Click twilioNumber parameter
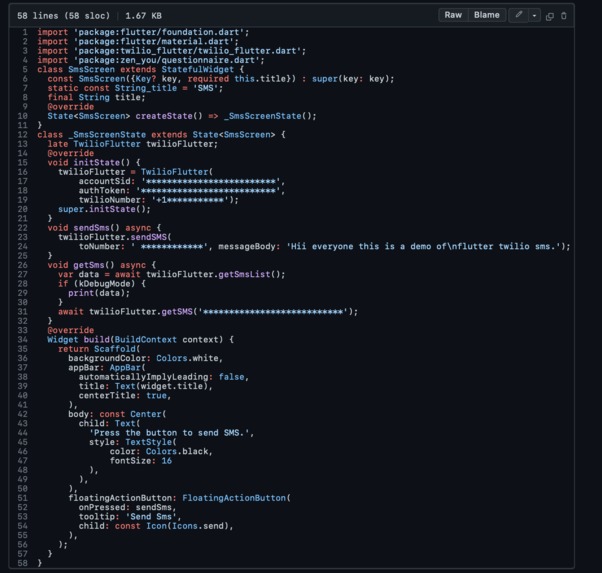Viewport: 602px width, 573px height. (112, 200)
